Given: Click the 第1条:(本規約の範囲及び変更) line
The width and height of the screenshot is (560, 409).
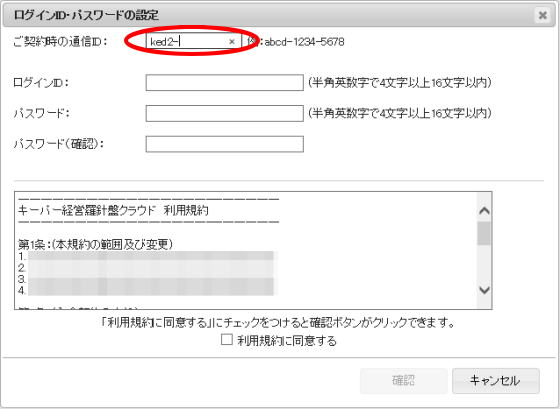Looking at the screenshot, I should tap(95, 244).
